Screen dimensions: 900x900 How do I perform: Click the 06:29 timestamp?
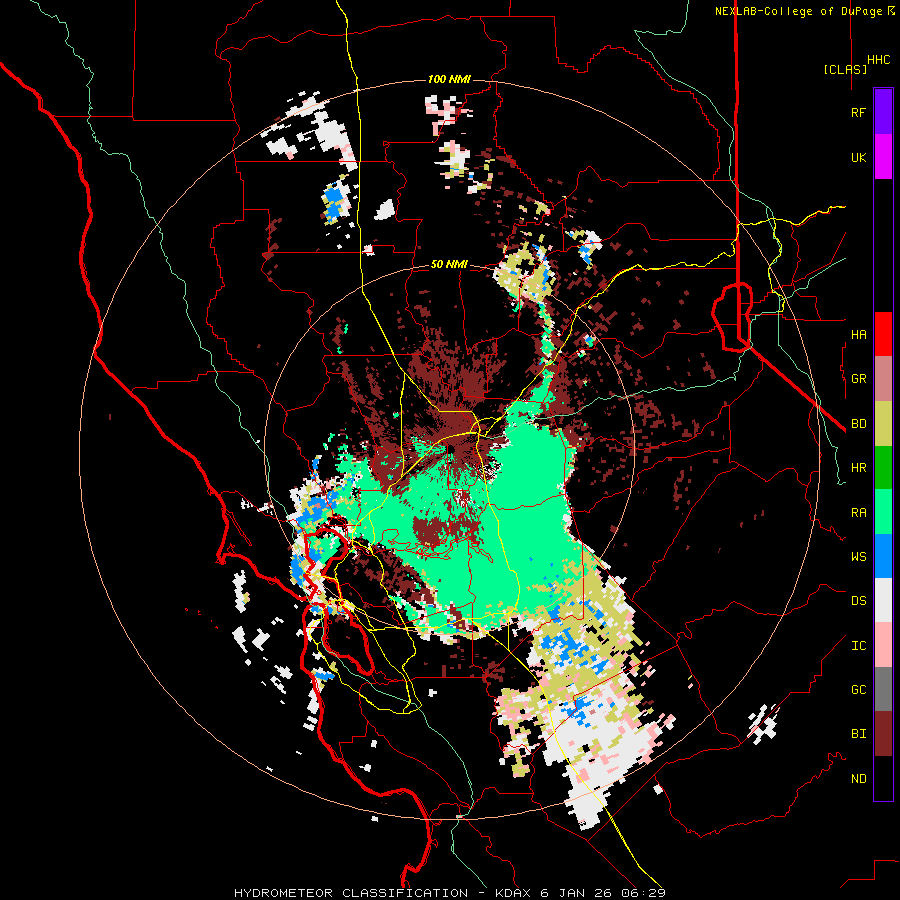(642, 893)
